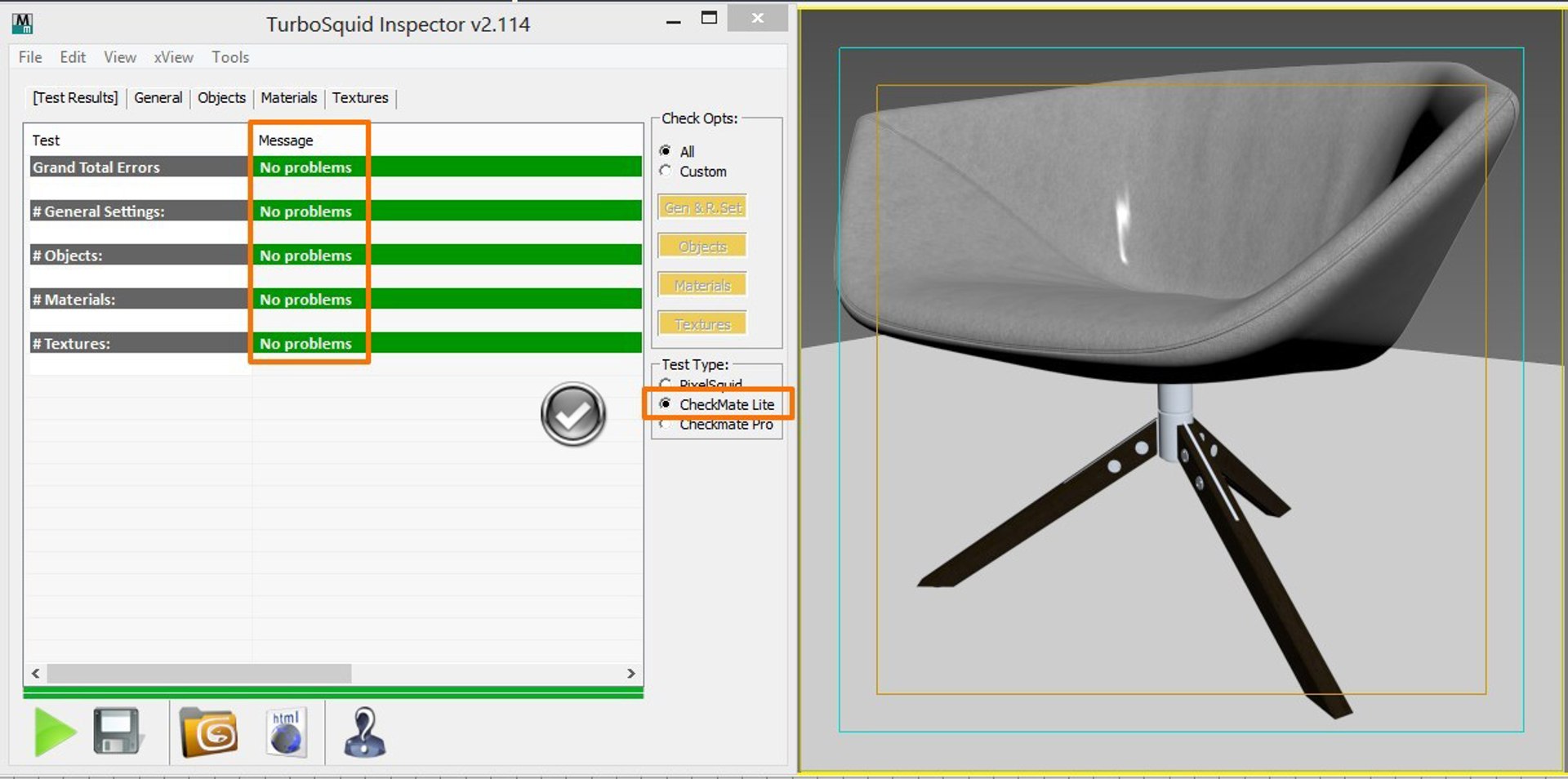Select the All check options radio button
Image resolution: width=1568 pixels, height=779 pixels.
pyautogui.click(x=666, y=151)
